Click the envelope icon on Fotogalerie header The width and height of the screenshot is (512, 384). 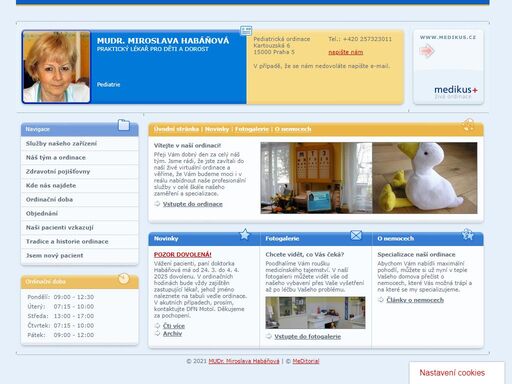[356, 235]
